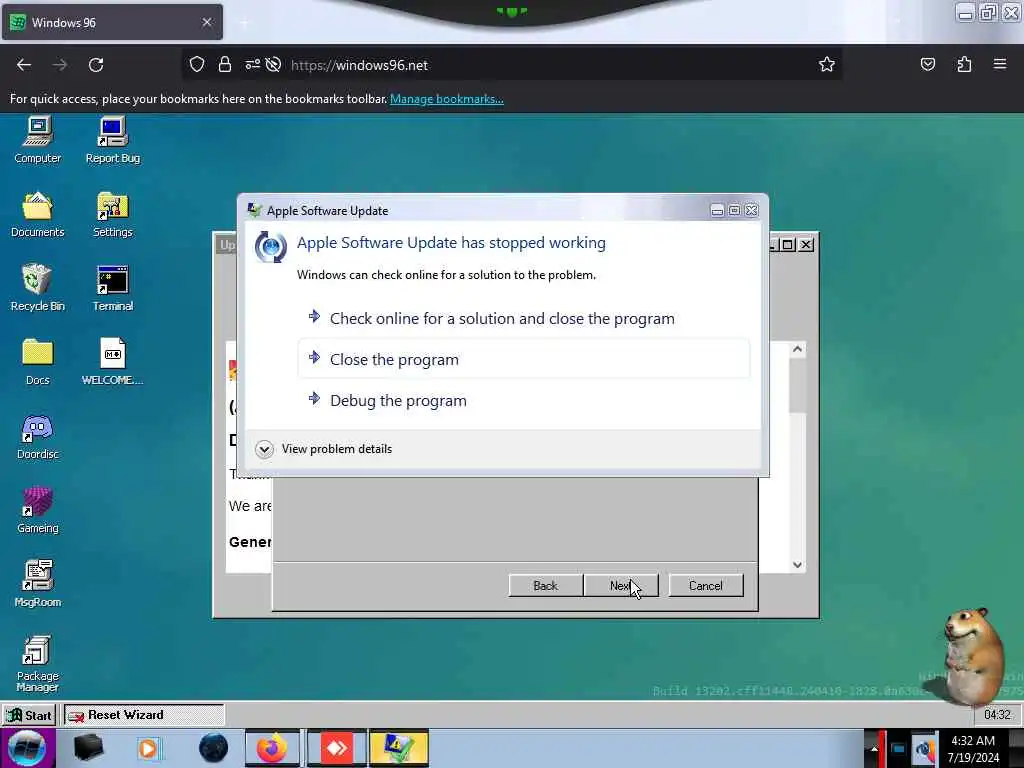
Task: Open the Recycle Bin icon
Action: pyautogui.click(x=37, y=287)
